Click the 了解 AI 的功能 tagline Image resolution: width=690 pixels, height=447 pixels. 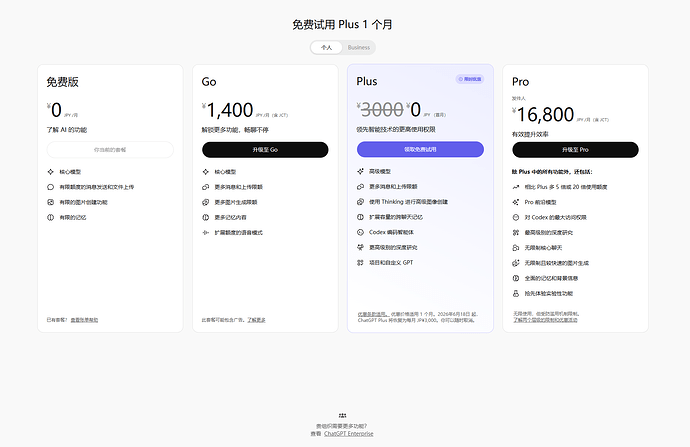(x=67, y=130)
